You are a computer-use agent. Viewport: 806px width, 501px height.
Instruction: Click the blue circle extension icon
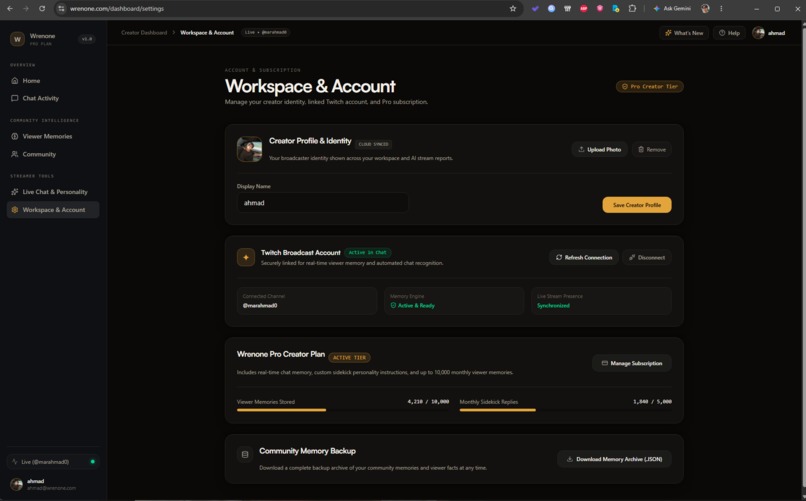click(551, 9)
